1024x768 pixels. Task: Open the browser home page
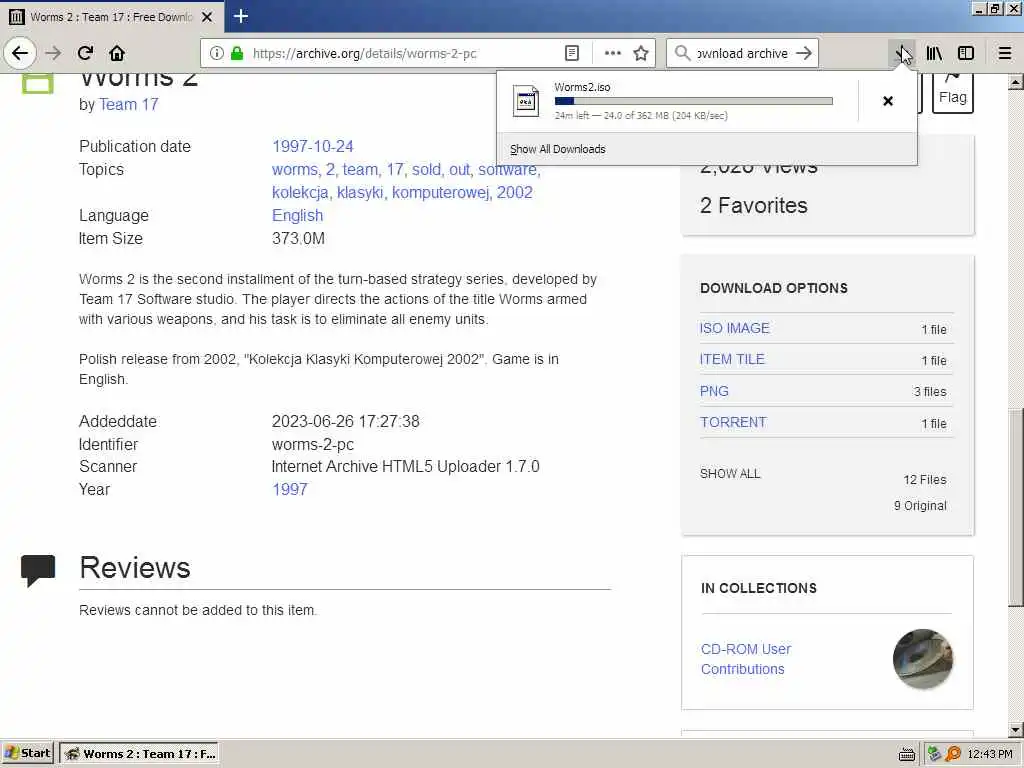click(x=117, y=53)
